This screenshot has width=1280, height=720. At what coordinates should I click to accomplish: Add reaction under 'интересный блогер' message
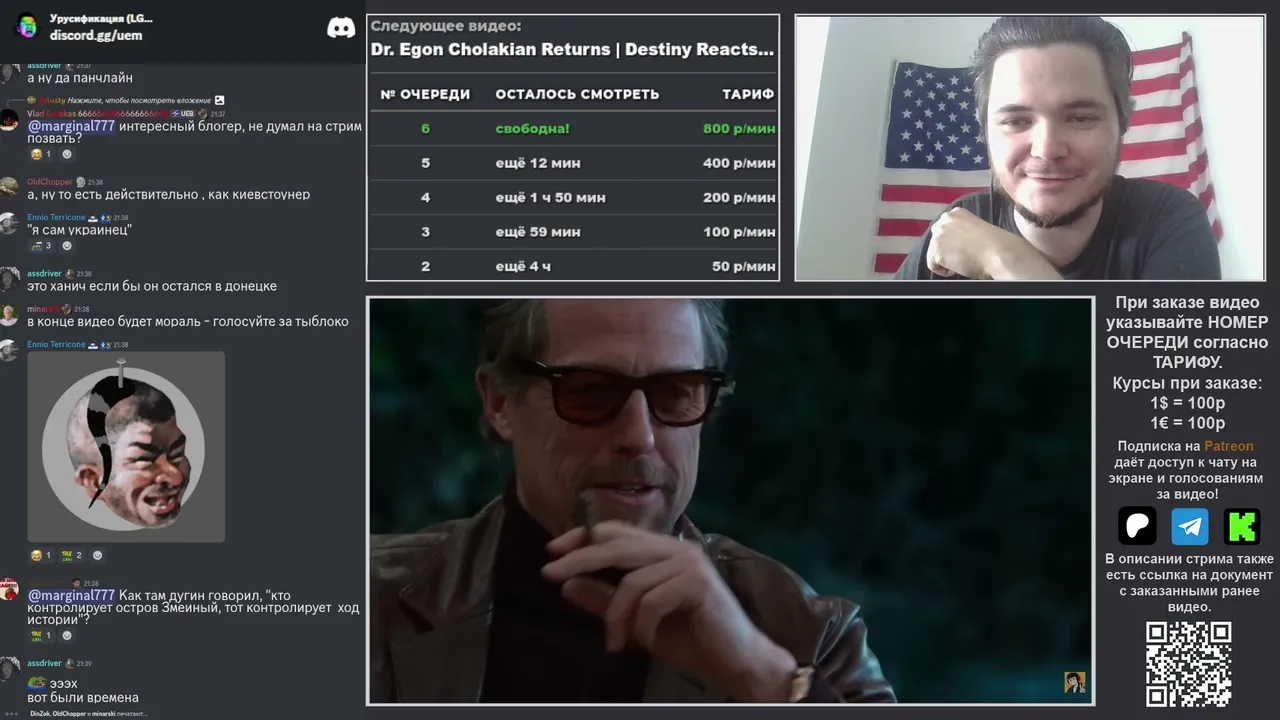(x=67, y=154)
